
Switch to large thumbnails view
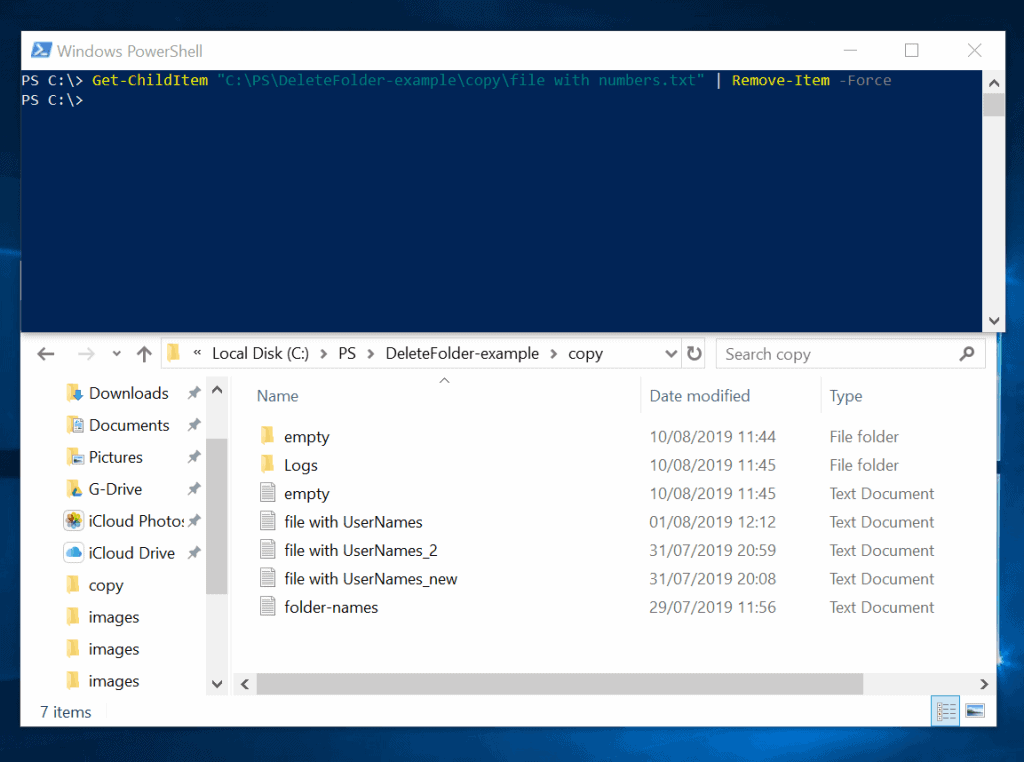click(x=973, y=711)
